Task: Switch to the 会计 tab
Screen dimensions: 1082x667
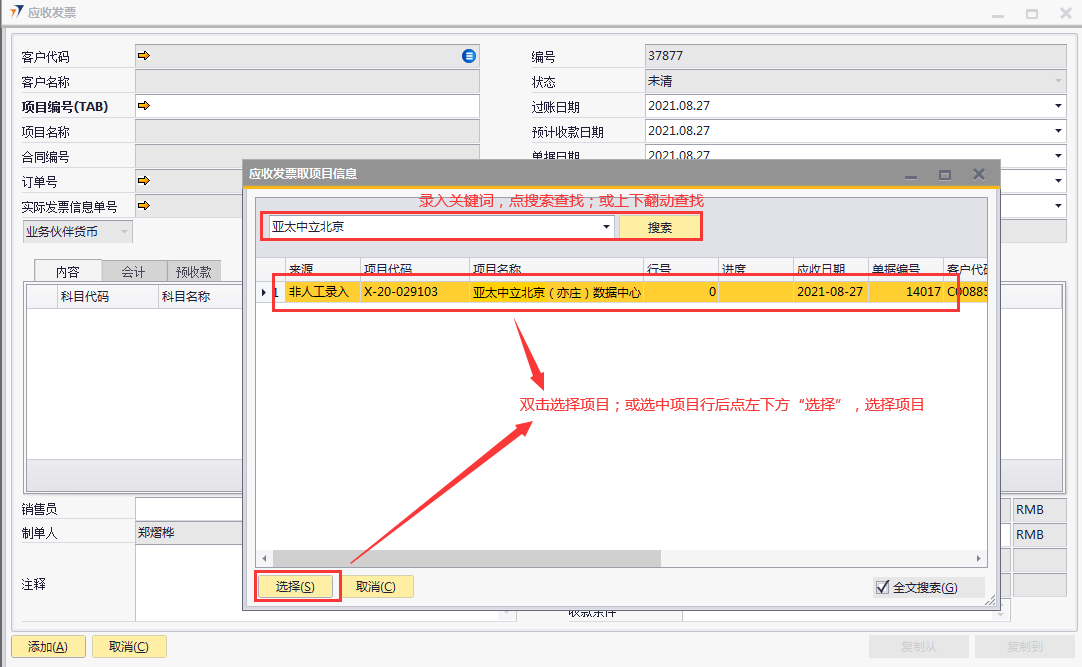Action: pyautogui.click(x=133, y=271)
